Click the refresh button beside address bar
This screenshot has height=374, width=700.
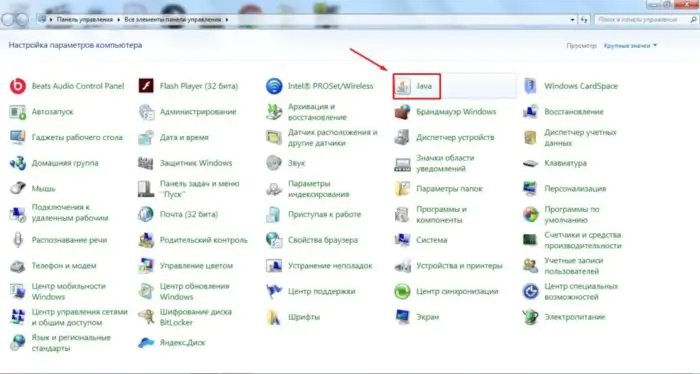tap(584, 20)
